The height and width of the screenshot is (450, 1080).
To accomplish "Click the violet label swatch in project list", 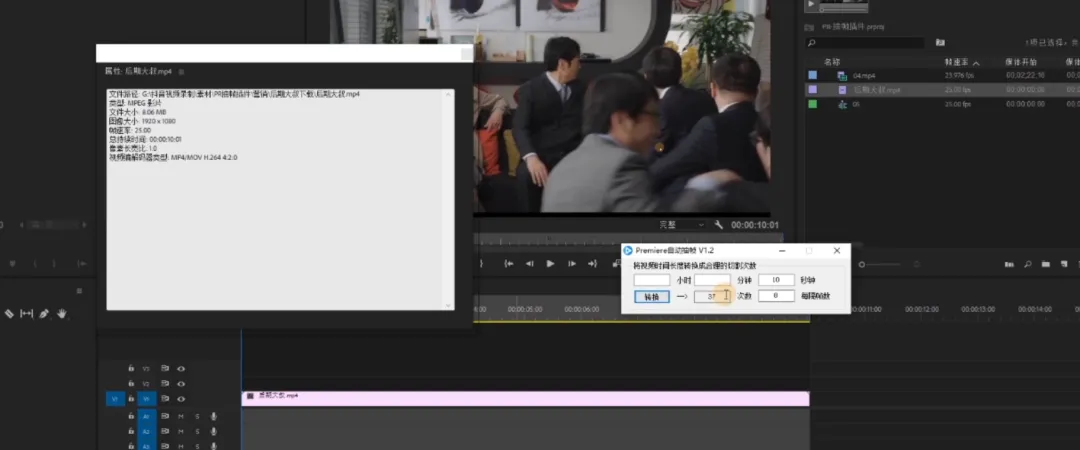I will [813, 90].
